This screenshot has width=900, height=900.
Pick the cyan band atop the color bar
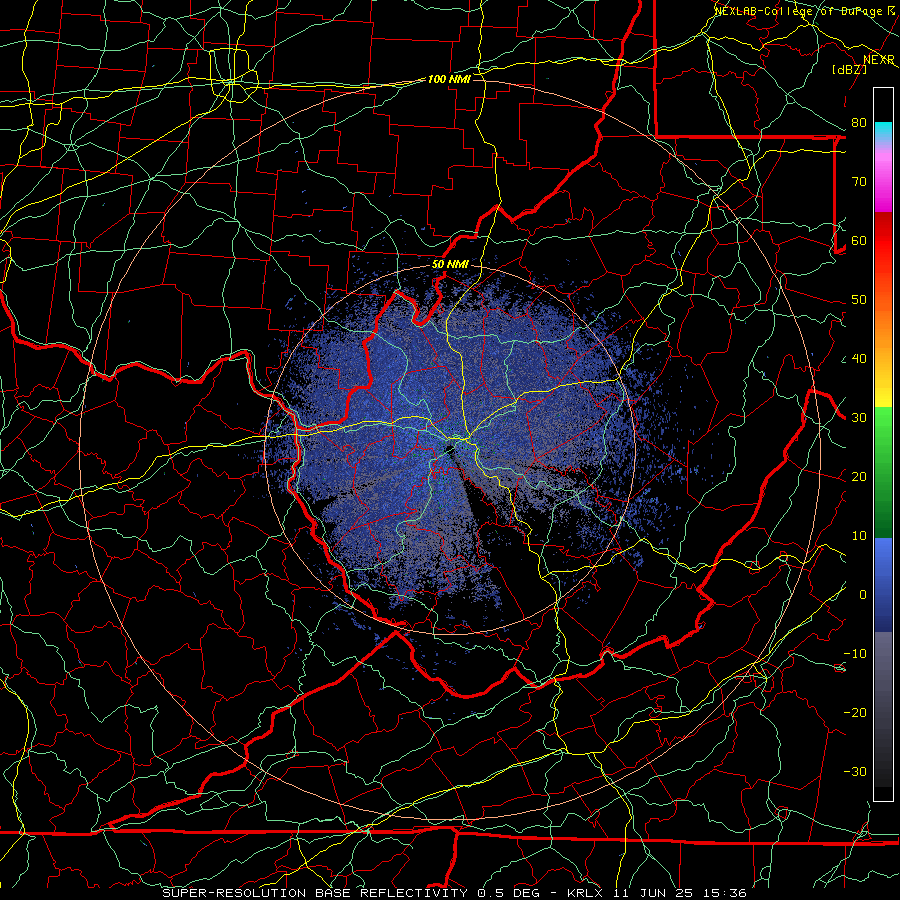883,133
